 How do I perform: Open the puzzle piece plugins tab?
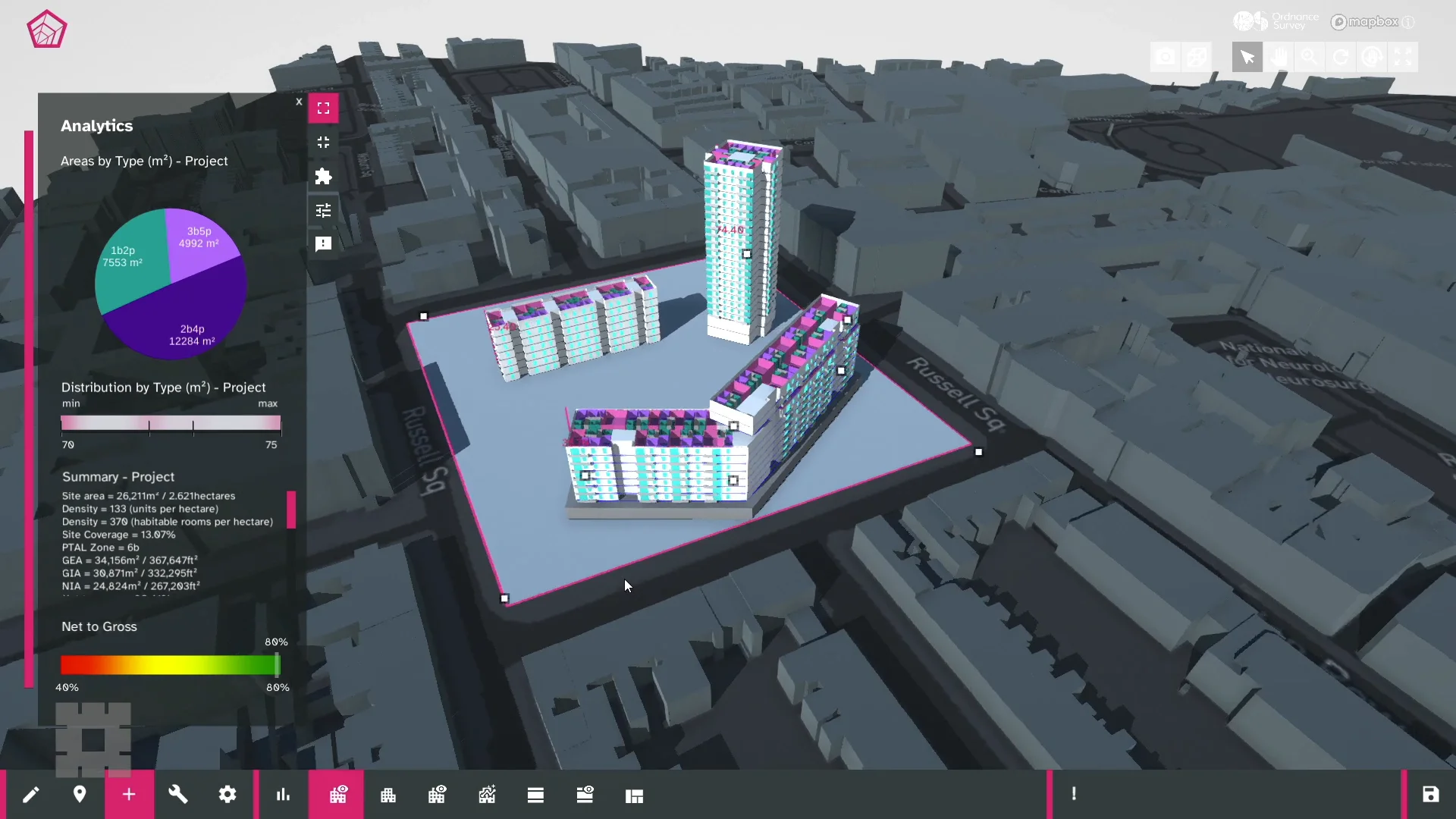tap(324, 177)
